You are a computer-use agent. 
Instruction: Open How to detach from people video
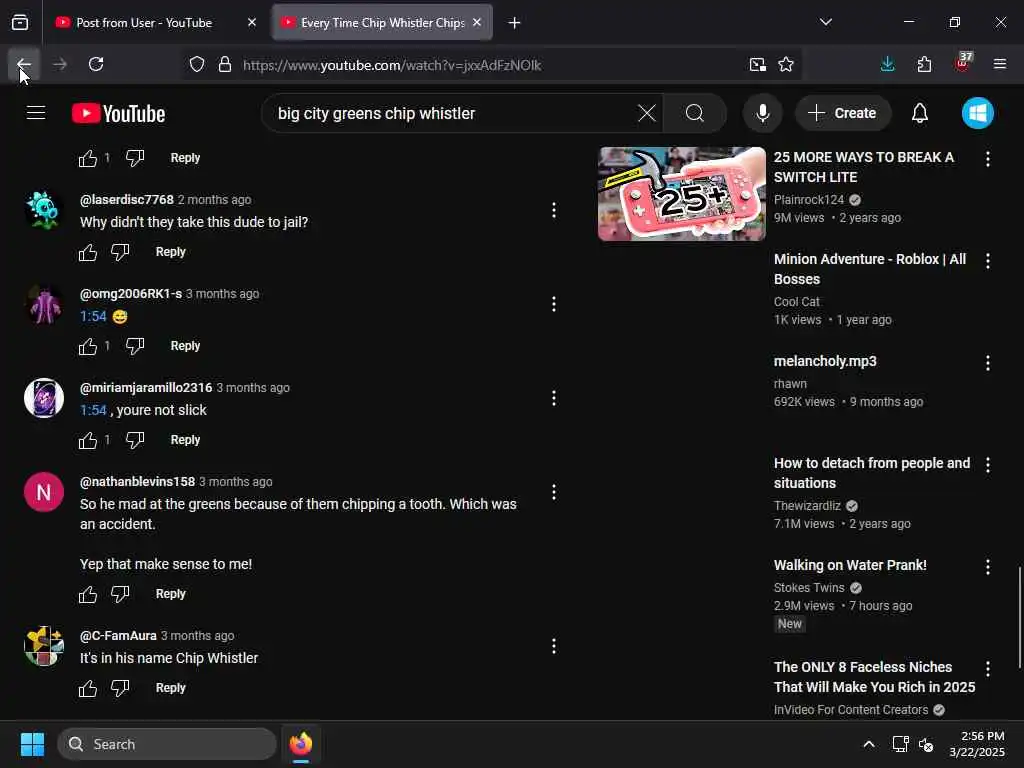872,473
